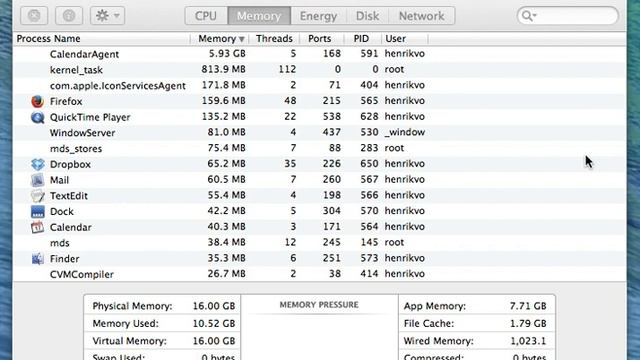Screen dimensions: 640x360
Task: Select the CVMCompiler process
Action: 82,275
